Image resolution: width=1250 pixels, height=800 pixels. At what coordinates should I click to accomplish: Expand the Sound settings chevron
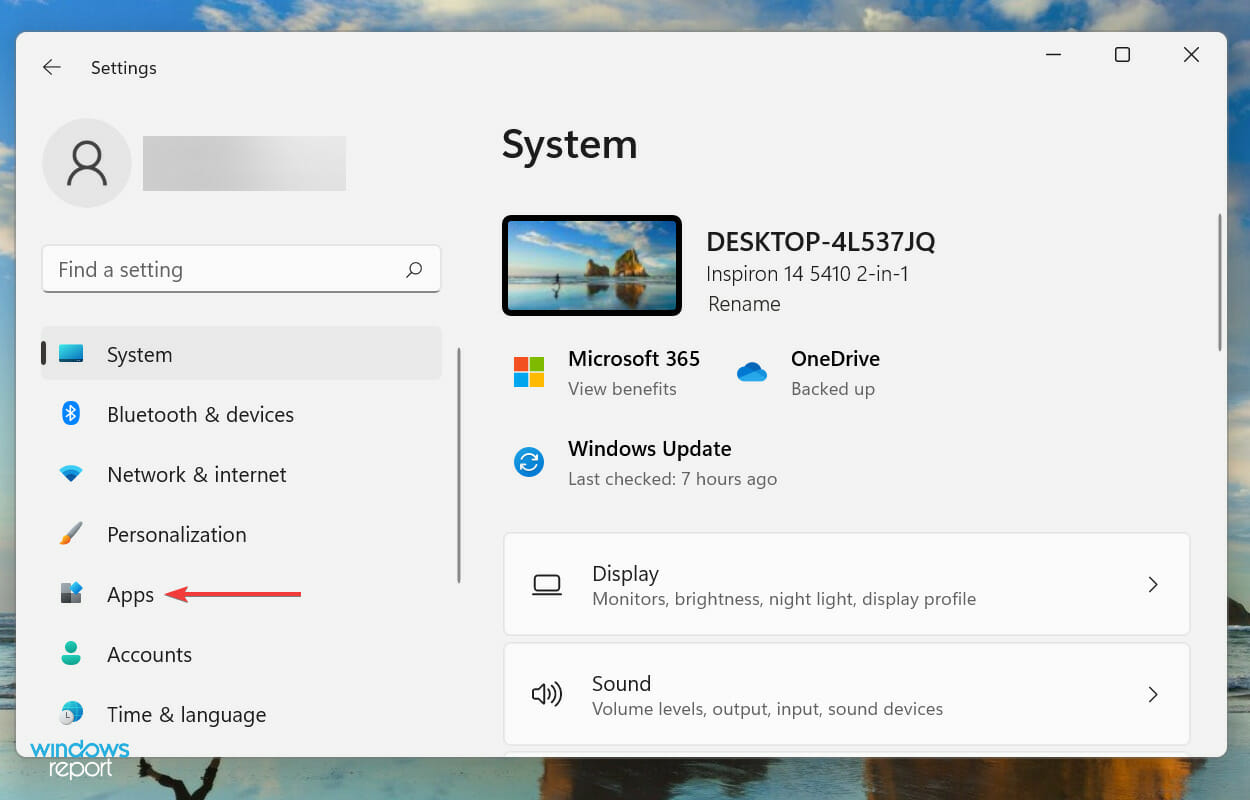1153,694
